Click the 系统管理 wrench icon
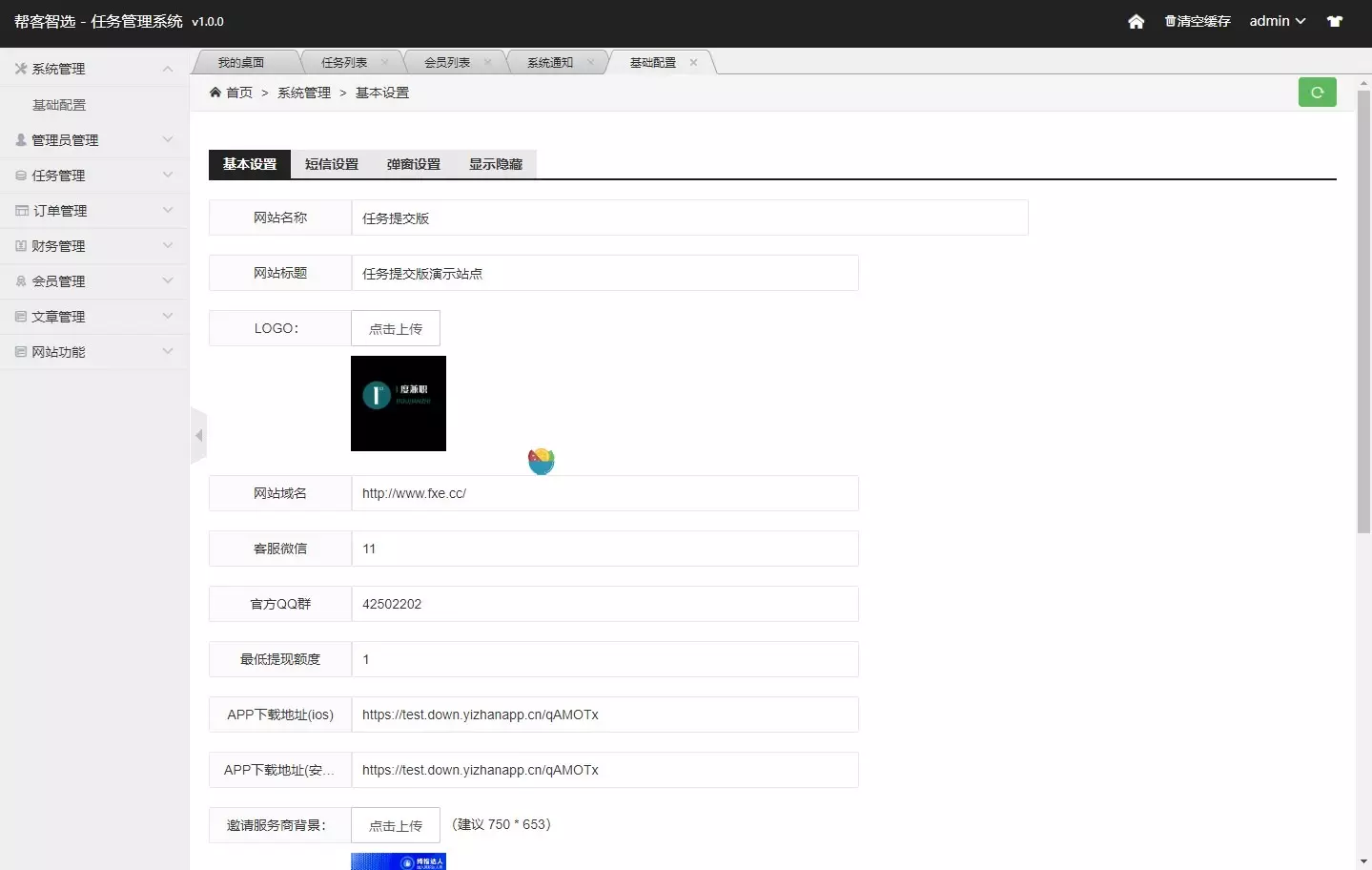The width and height of the screenshot is (1372, 870). point(21,69)
